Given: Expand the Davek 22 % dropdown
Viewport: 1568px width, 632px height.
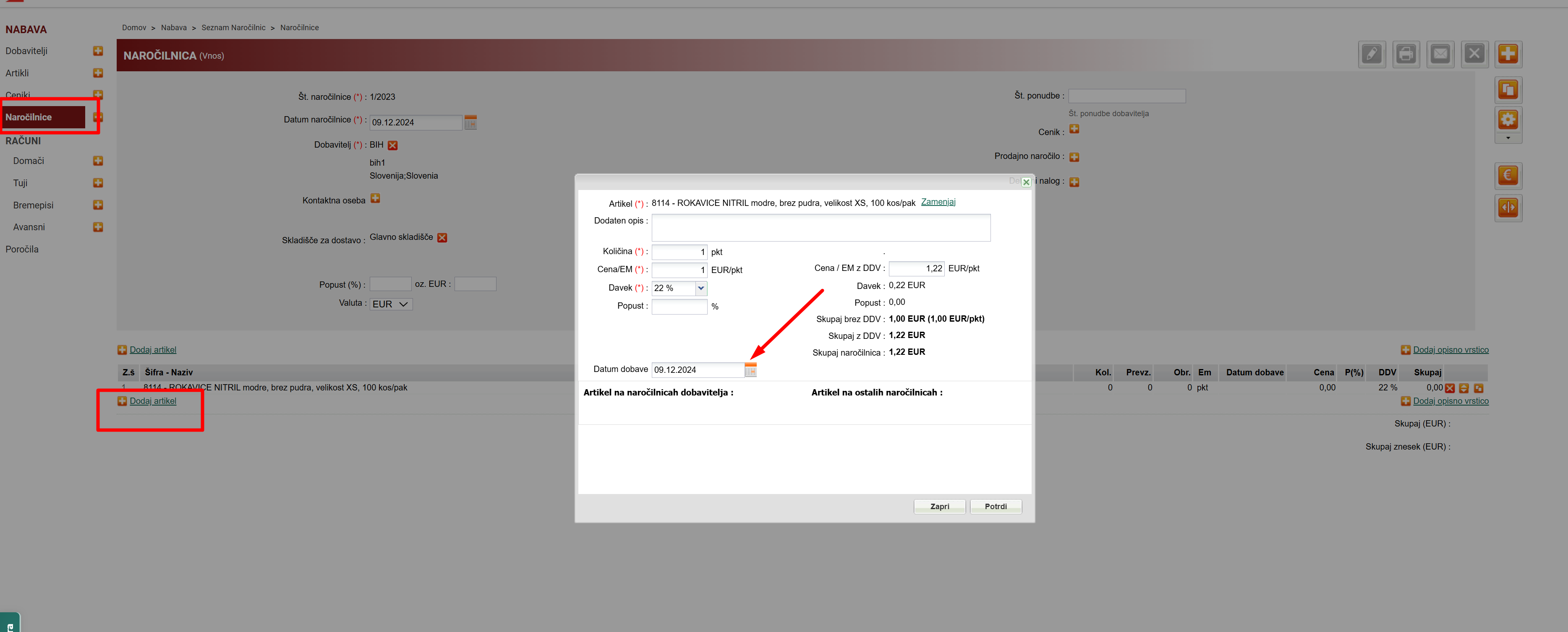Looking at the screenshot, I should [x=700, y=289].
